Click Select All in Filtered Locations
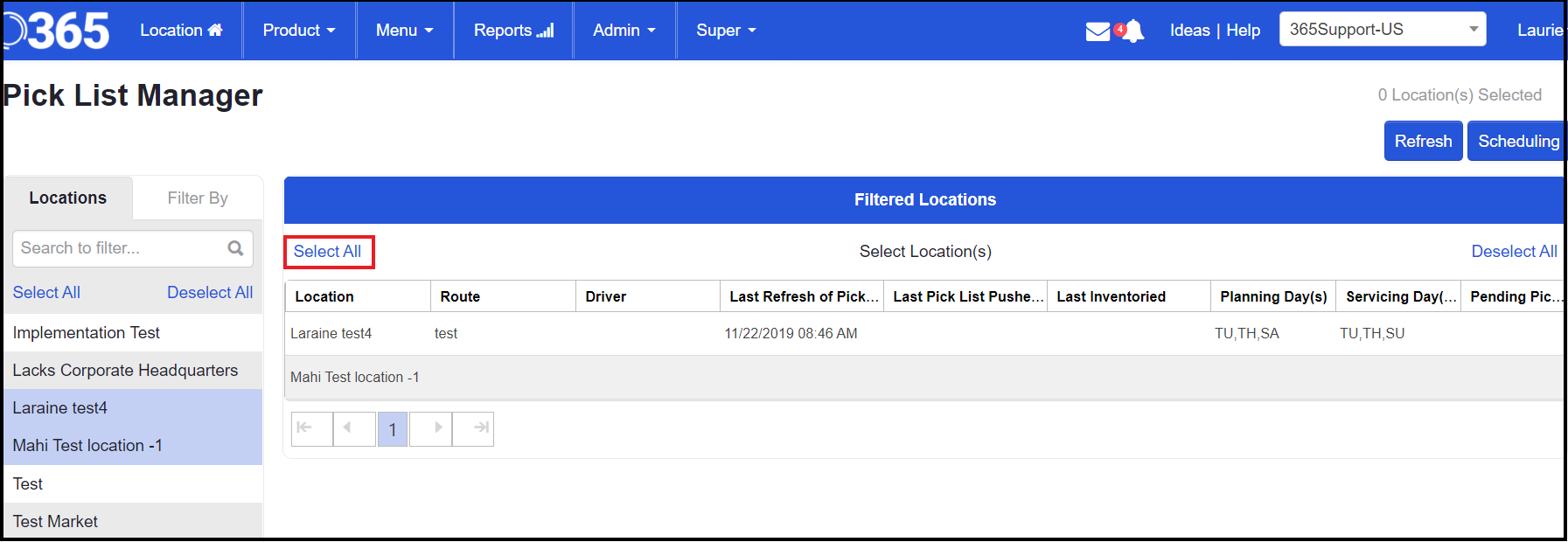 coord(328,252)
